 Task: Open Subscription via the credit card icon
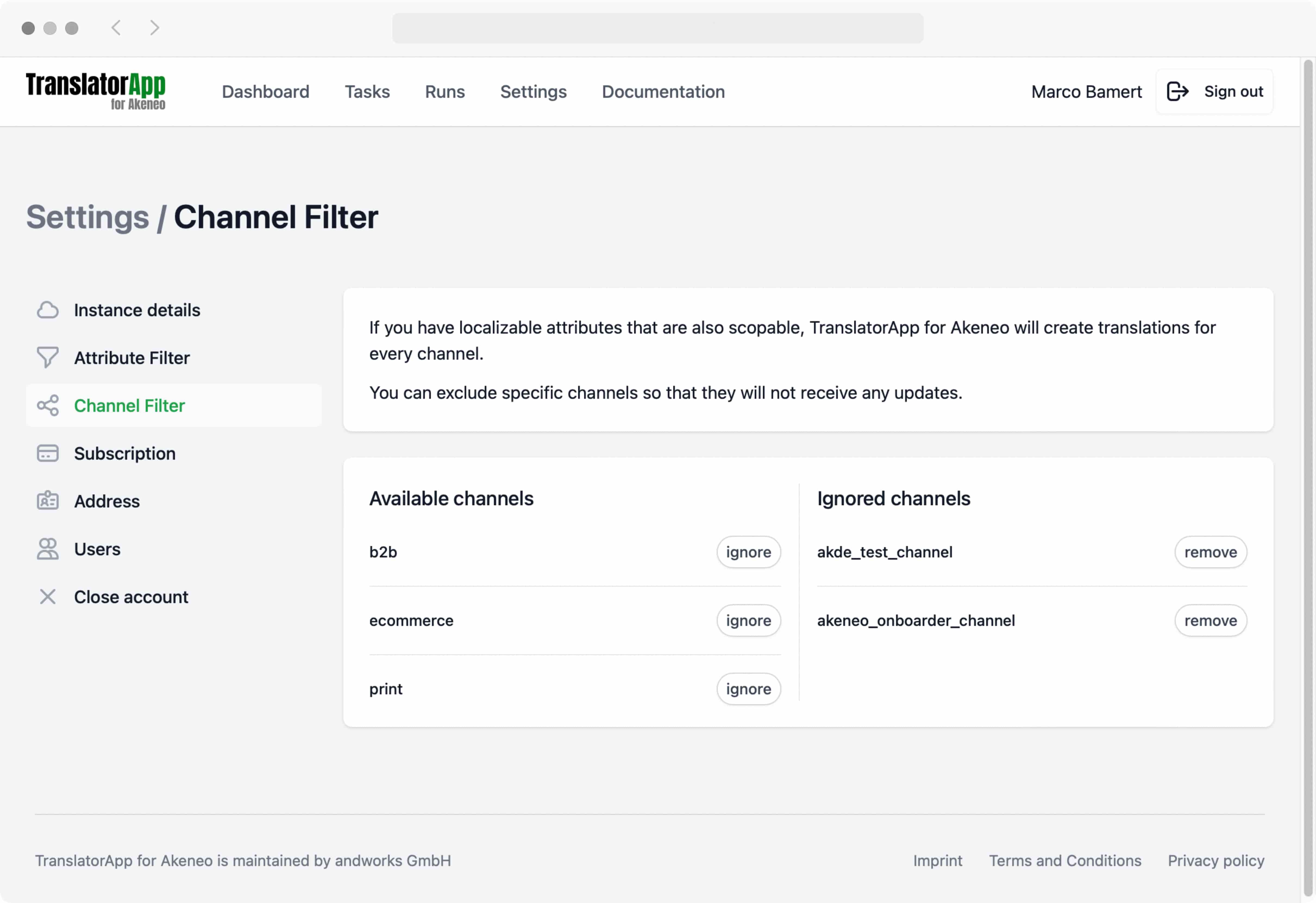48,453
